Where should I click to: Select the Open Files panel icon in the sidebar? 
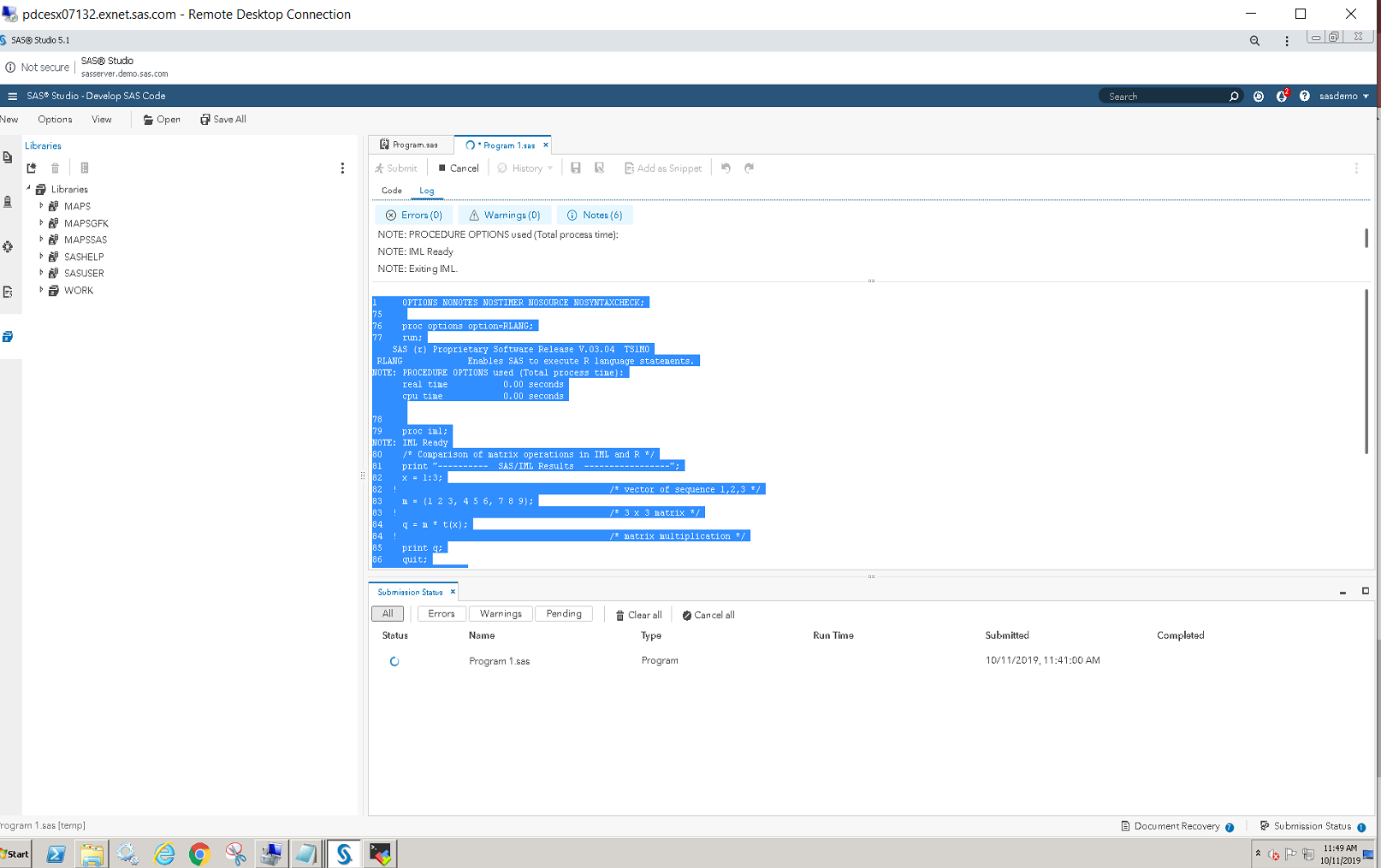8,157
